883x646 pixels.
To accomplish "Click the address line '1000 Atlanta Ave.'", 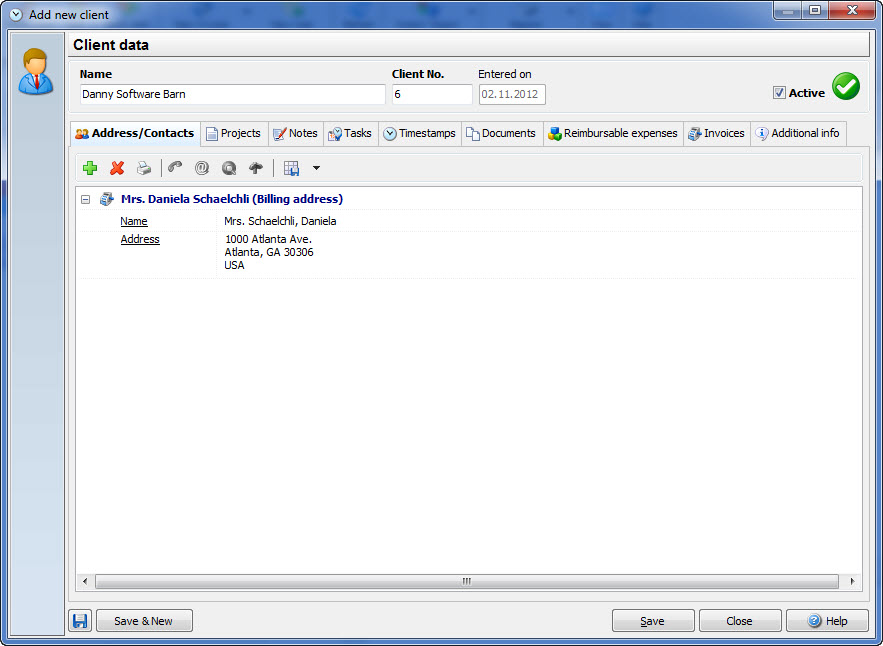I will 269,239.
